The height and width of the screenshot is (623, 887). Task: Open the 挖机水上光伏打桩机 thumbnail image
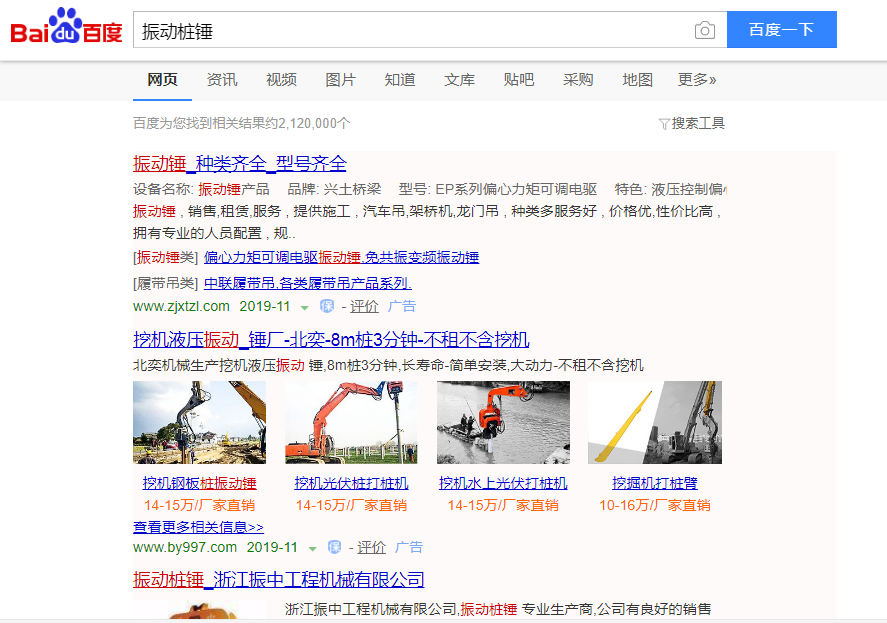click(503, 422)
